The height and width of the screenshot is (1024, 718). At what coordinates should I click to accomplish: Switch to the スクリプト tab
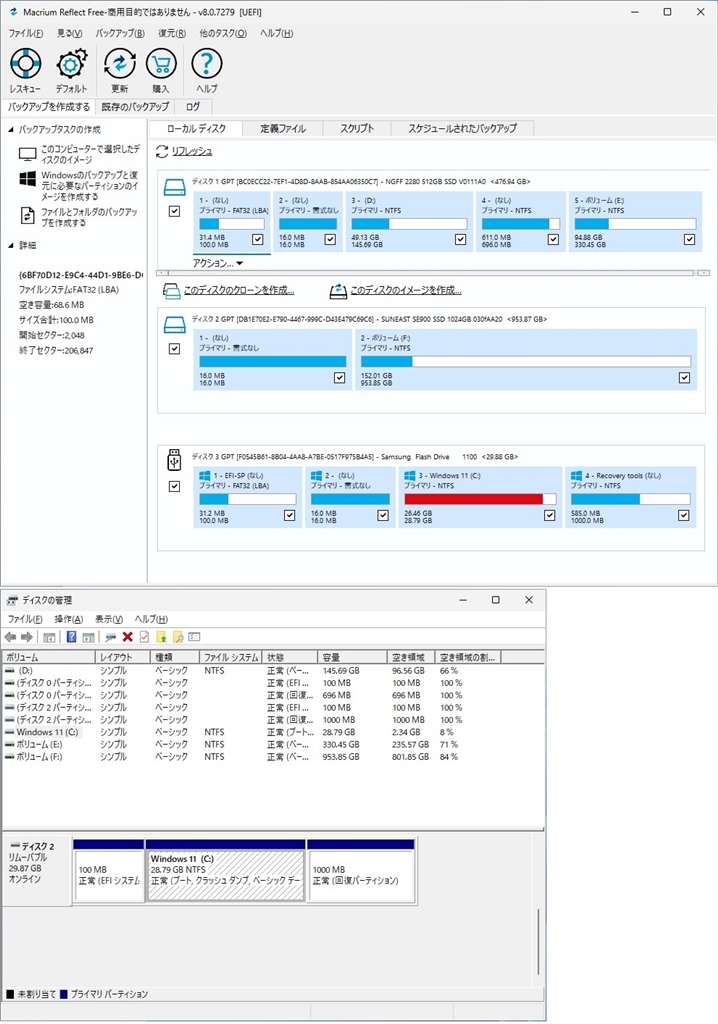[357, 129]
